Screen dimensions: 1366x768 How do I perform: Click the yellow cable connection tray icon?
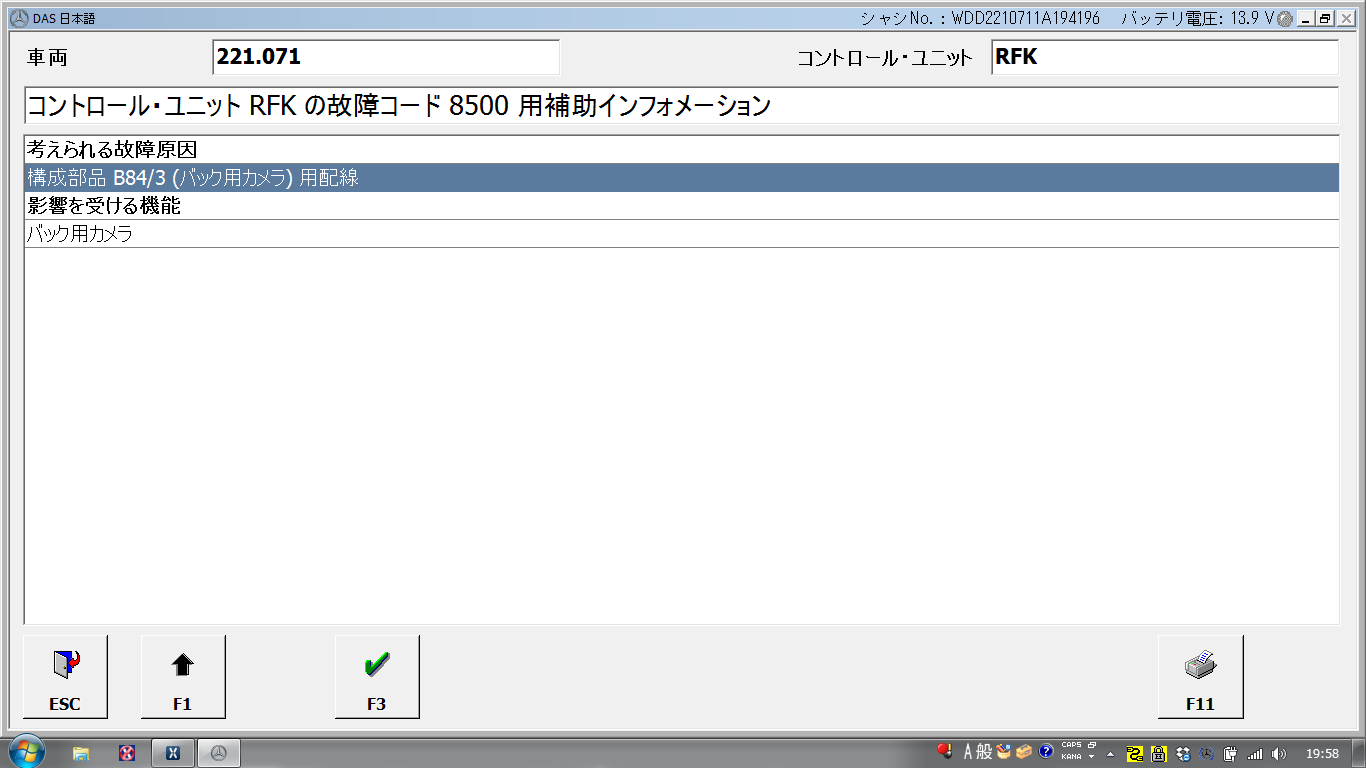click(1135, 753)
